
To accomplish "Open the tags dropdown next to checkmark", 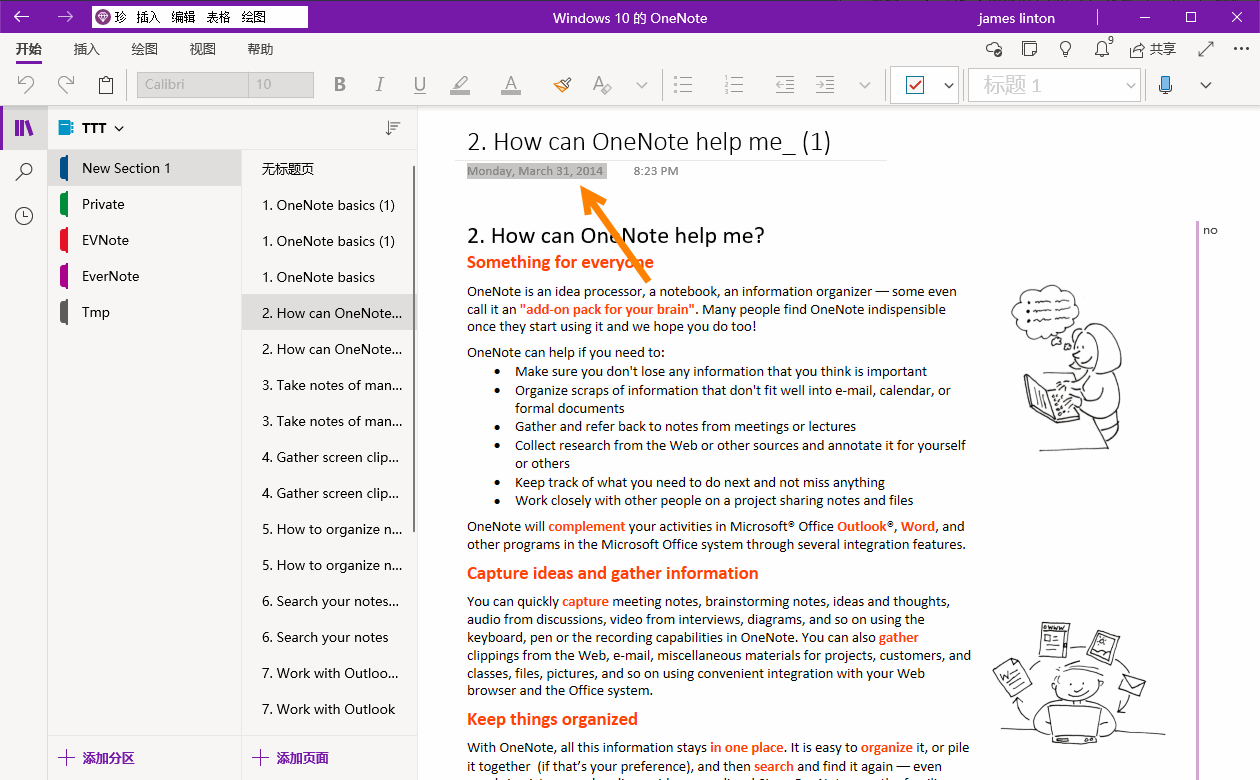I will tap(948, 84).
